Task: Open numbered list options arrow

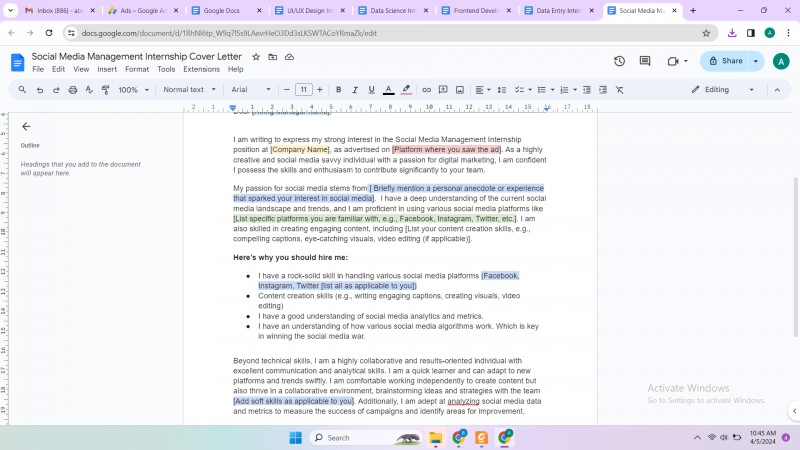Action: coord(575,90)
